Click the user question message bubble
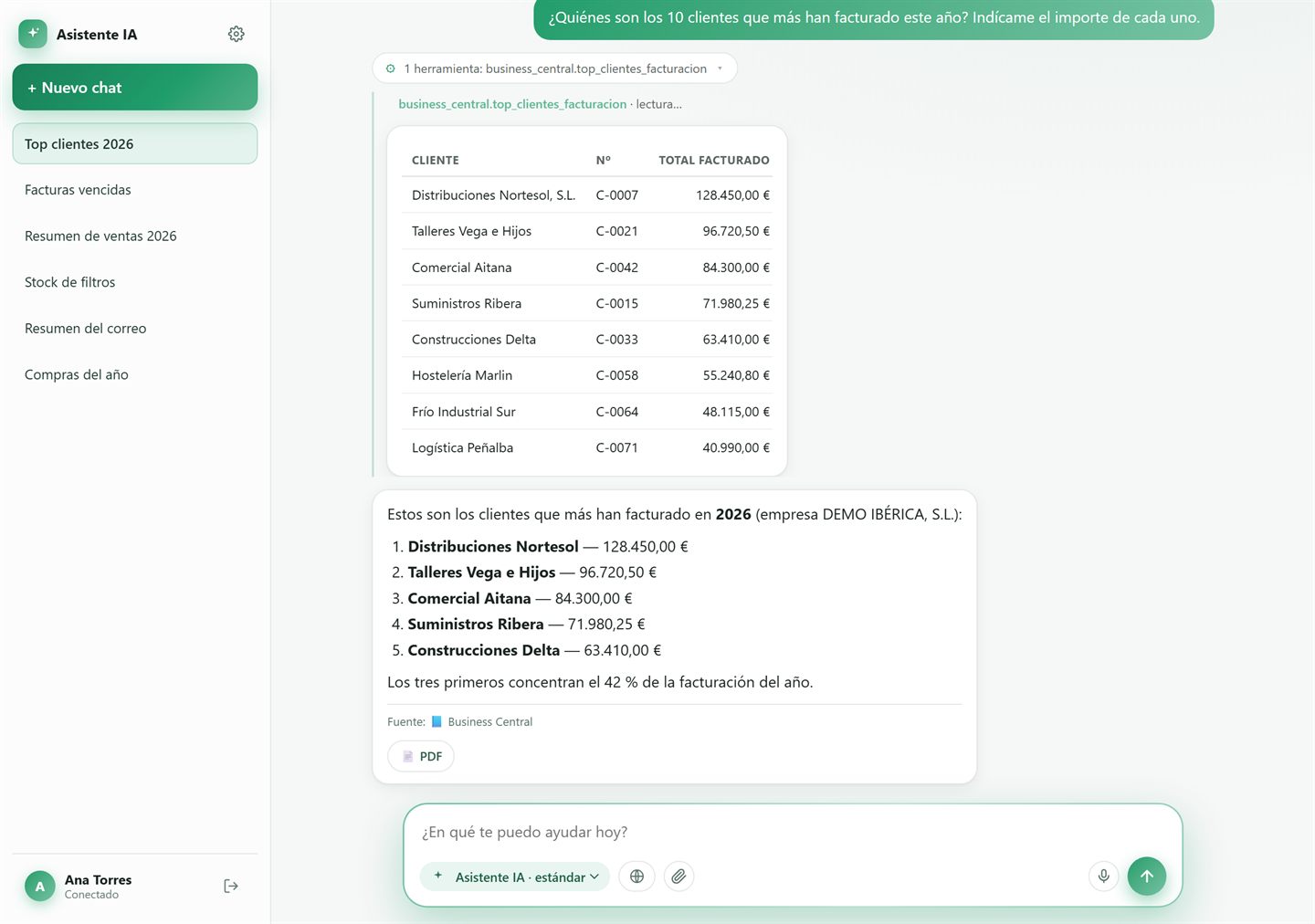 pyautogui.click(x=874, y=17)
